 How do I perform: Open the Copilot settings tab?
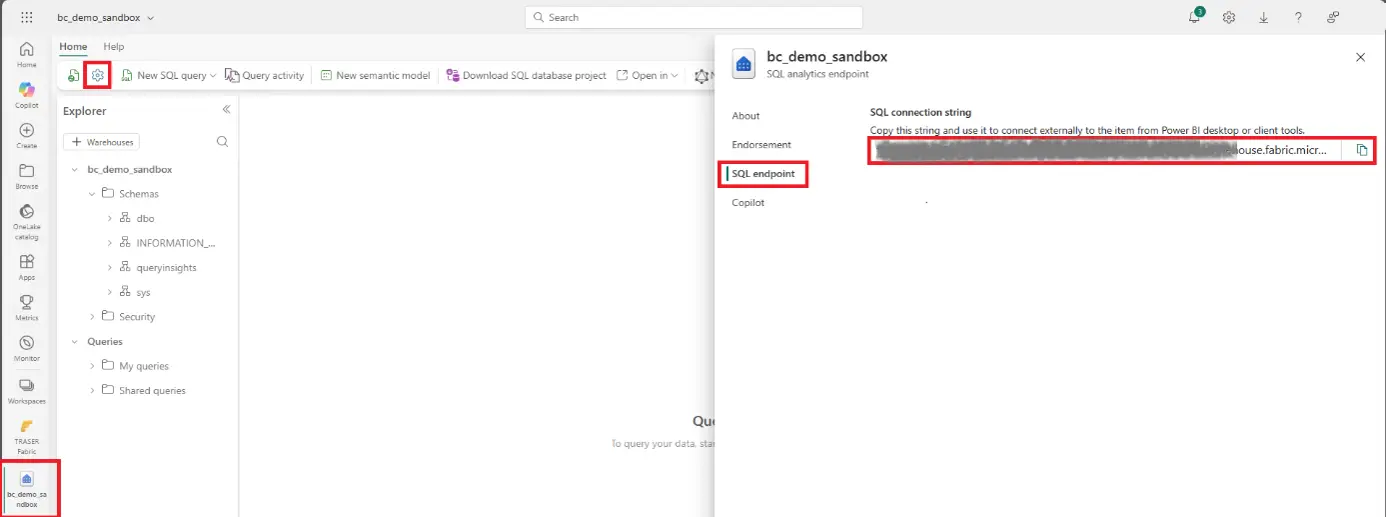748,203
